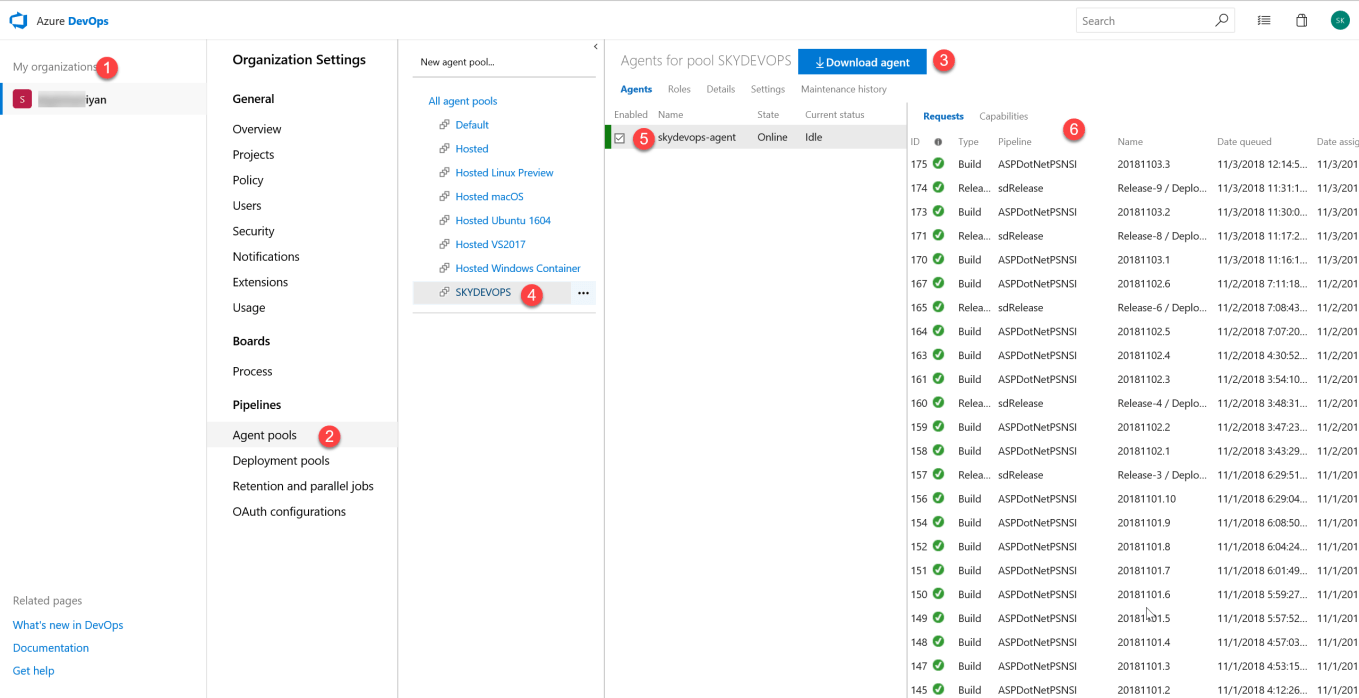Image resolution: width=1359 pixels, height=698 pixels.
Task: Switch to the Capabilities tab
Action: coord(1003,116)
